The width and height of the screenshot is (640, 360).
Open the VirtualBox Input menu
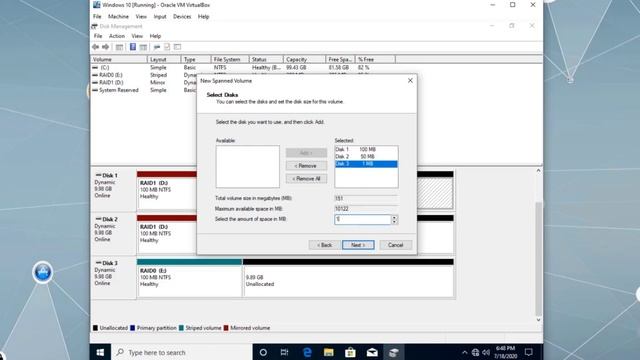tap(160, 16)
